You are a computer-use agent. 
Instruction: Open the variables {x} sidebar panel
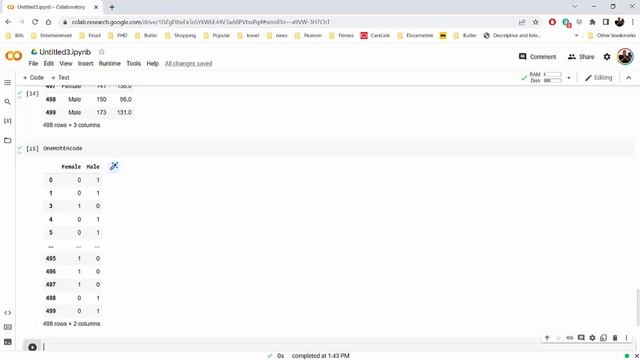[x=7, y=121]
